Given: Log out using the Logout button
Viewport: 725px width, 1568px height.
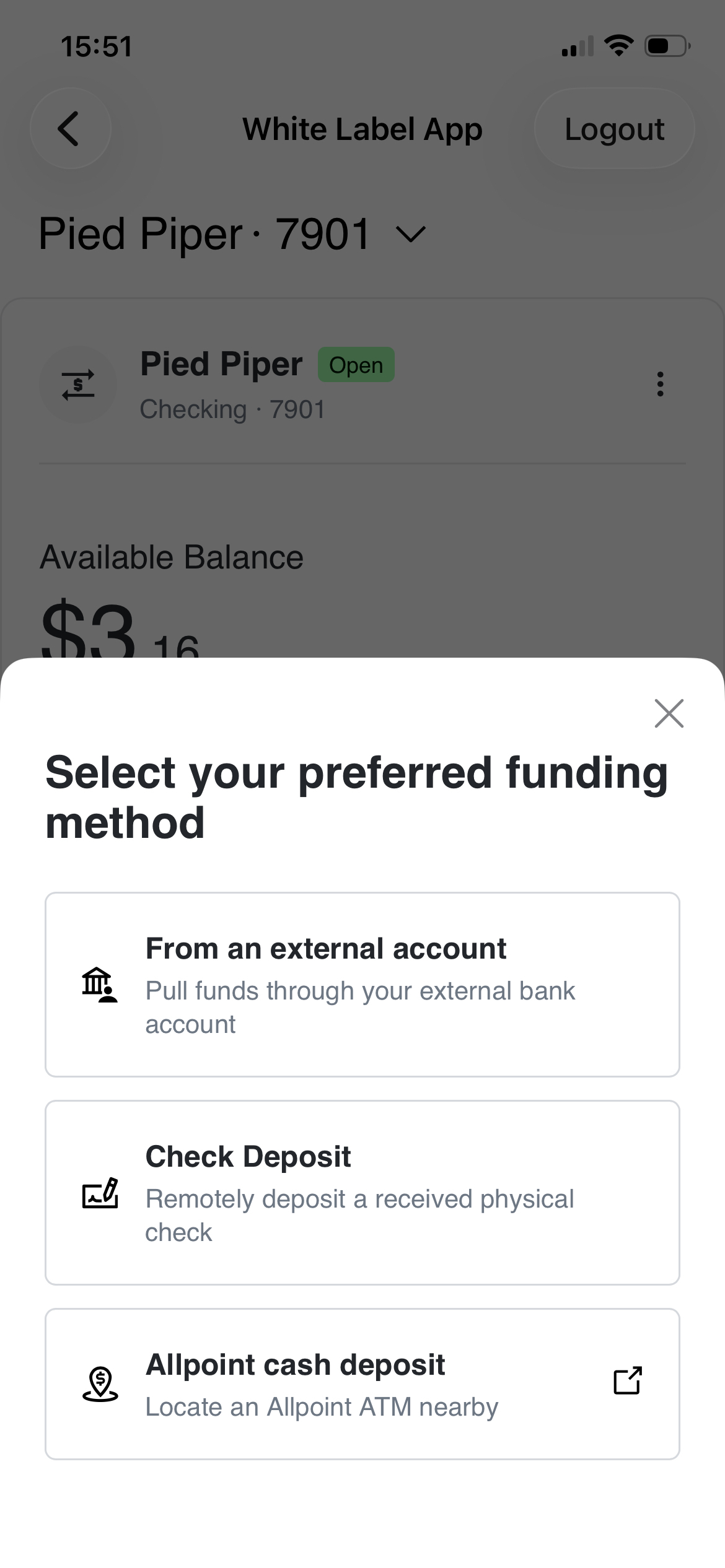Looking at the screenshot, I should tap(614, 129).
